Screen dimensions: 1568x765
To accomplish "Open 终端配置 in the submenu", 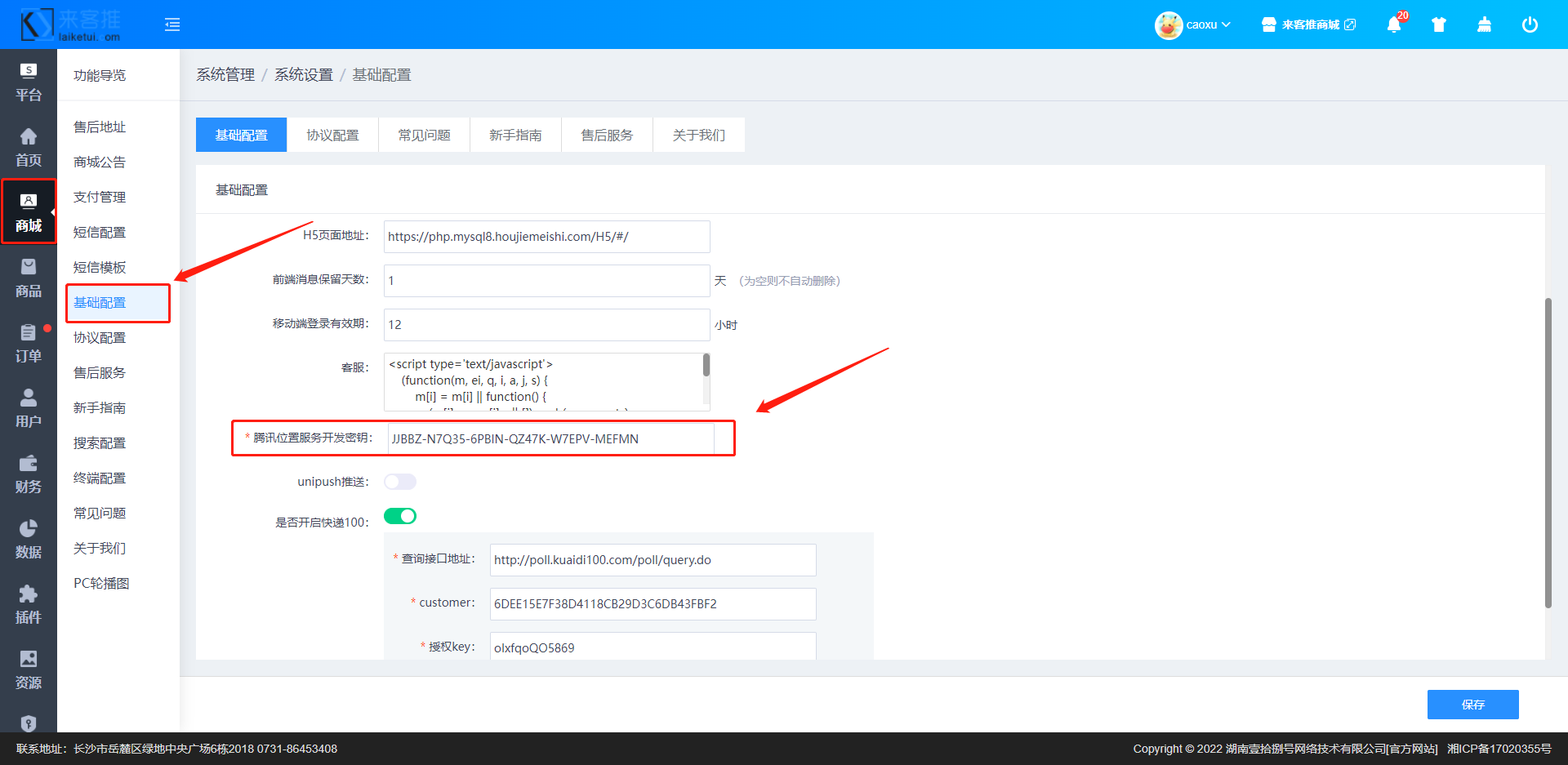I will pos(100,478).
